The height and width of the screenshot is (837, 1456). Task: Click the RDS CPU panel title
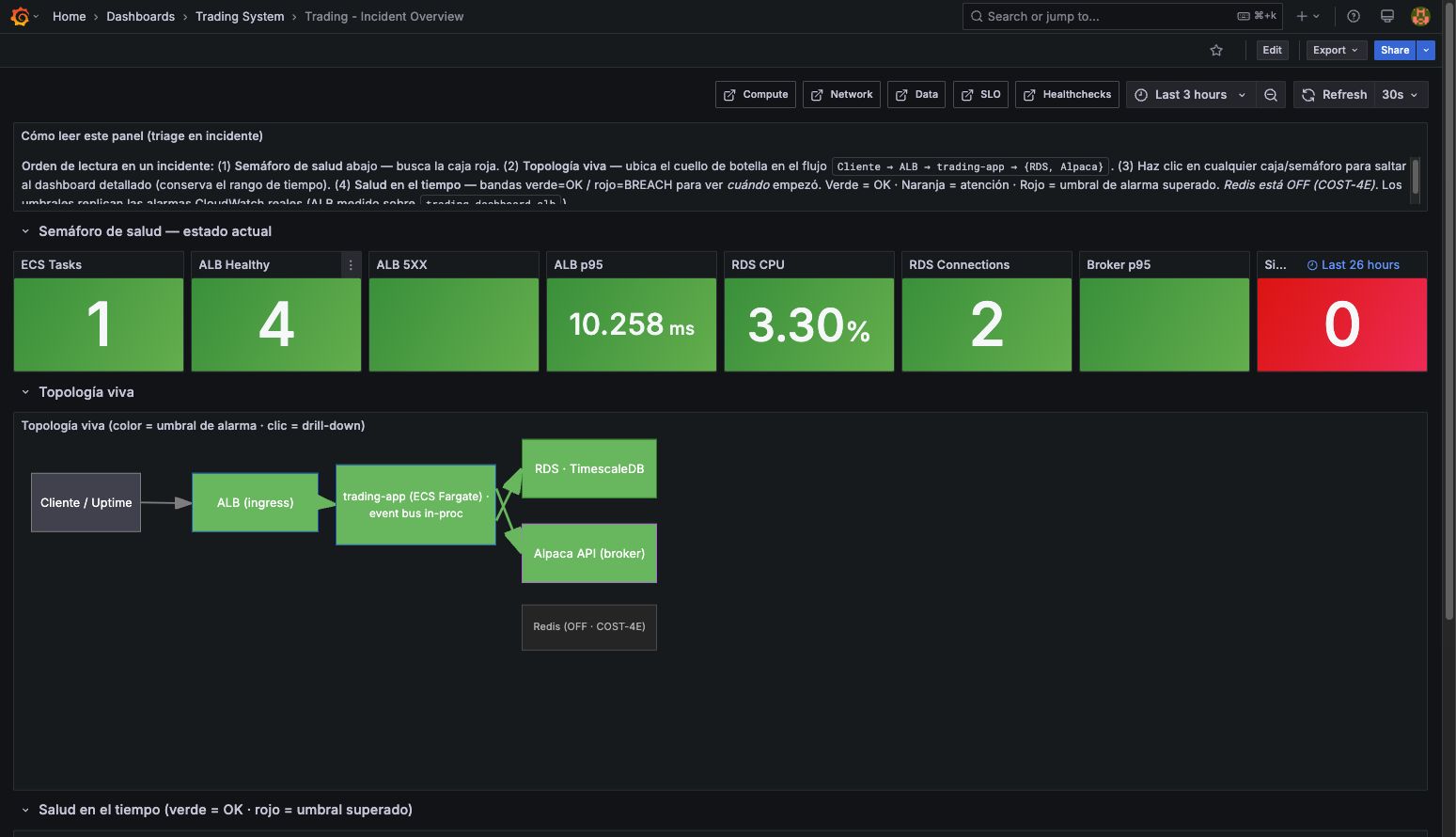coord(758,265)
